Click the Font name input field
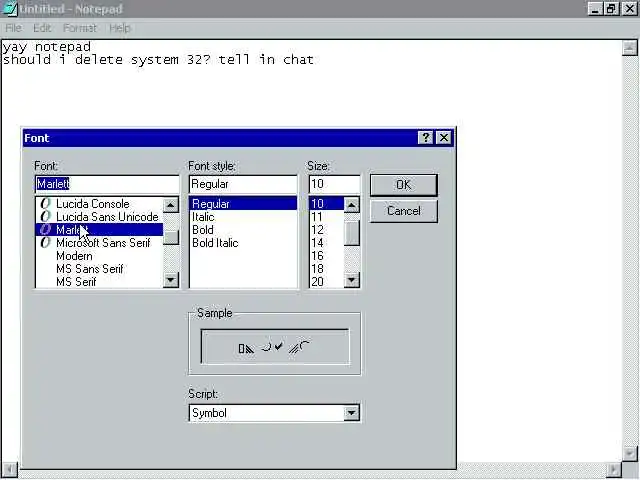Screen dimensions: 640x480 click(107, 184)
